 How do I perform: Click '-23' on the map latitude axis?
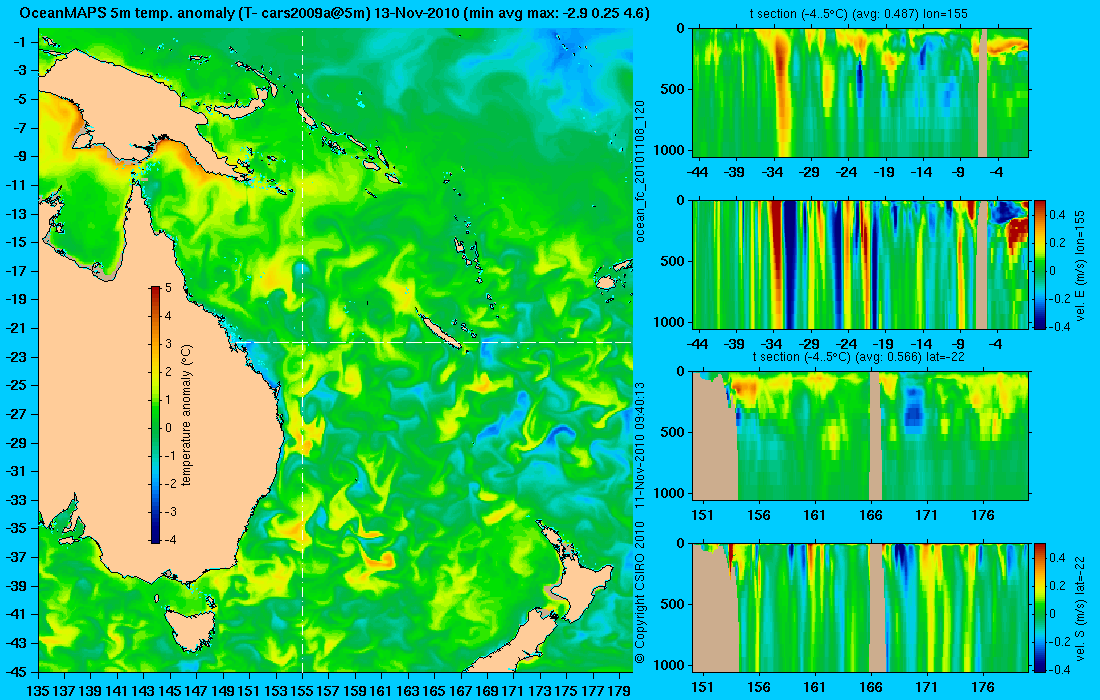tap(16, 356)
